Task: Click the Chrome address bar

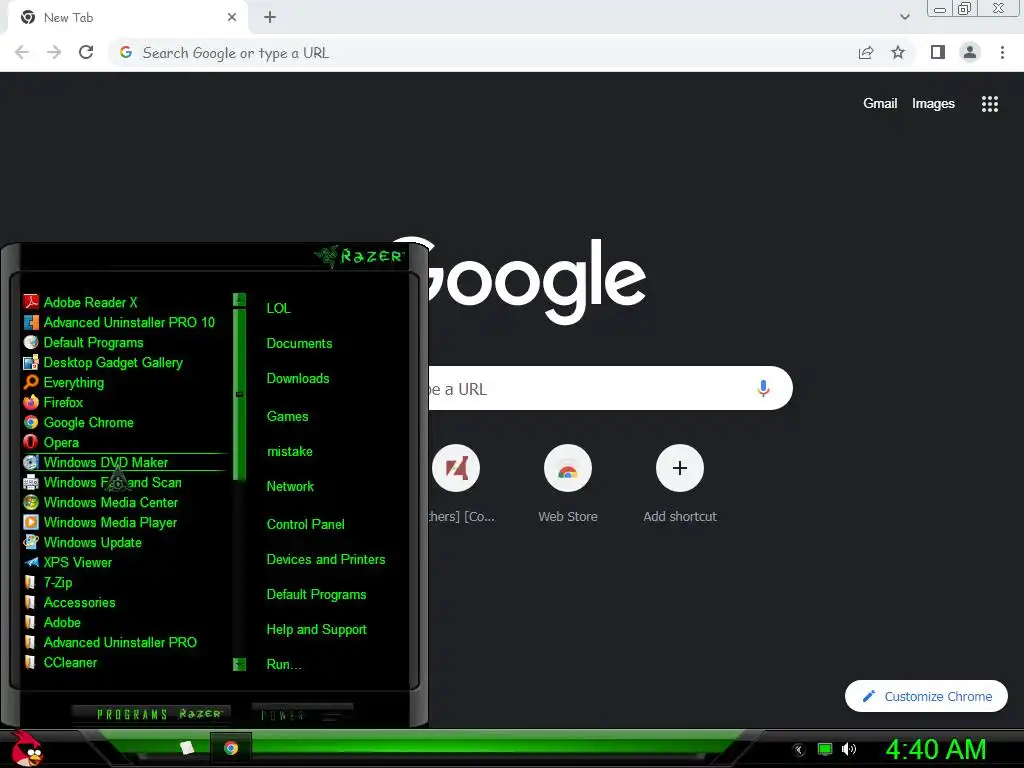Action: 483,53
